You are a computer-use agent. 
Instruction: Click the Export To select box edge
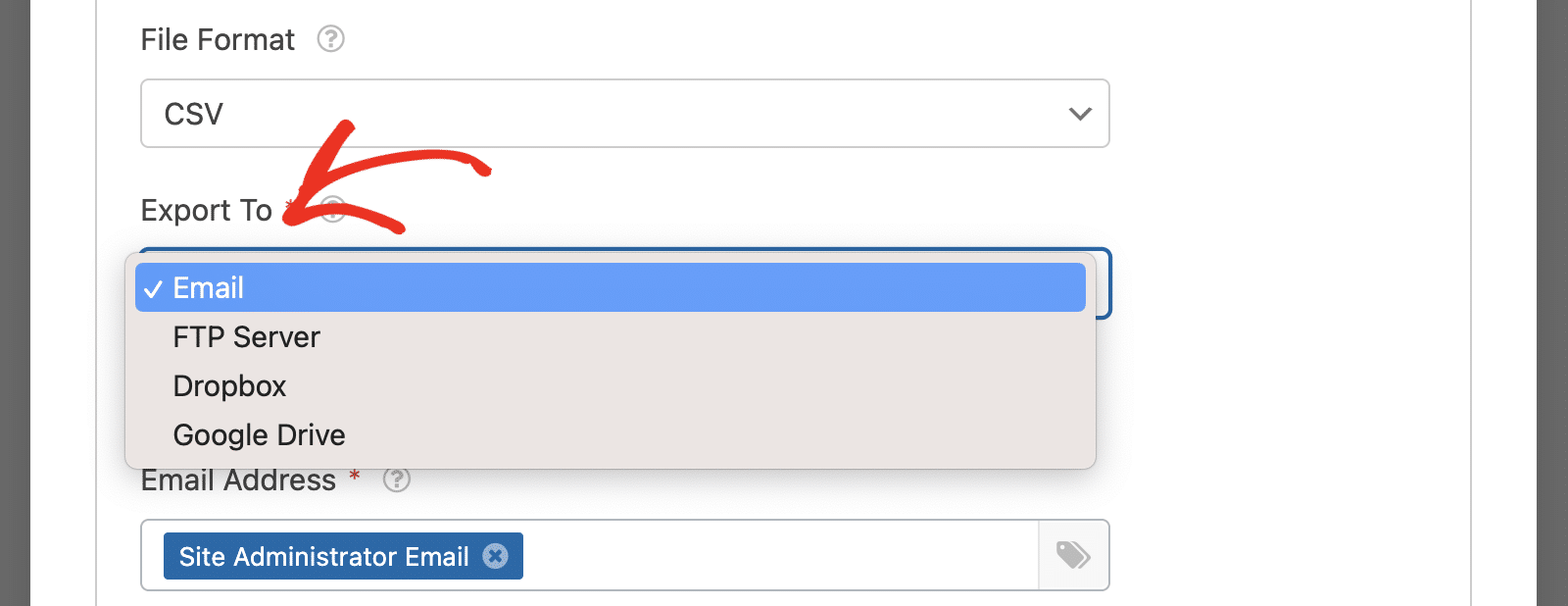coord(1103,283)
